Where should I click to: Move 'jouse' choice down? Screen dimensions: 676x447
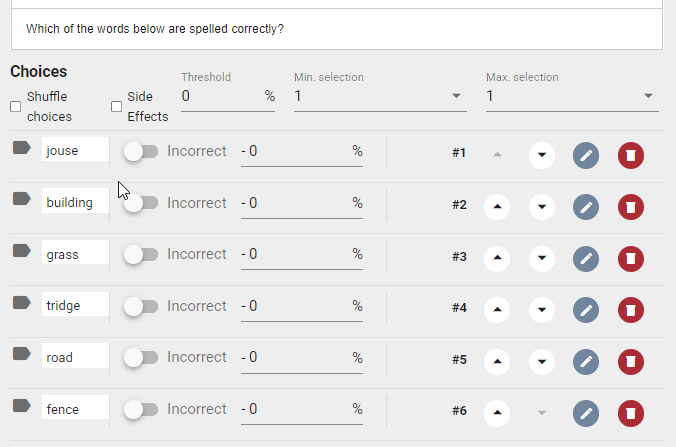click(x=542, y=155)
